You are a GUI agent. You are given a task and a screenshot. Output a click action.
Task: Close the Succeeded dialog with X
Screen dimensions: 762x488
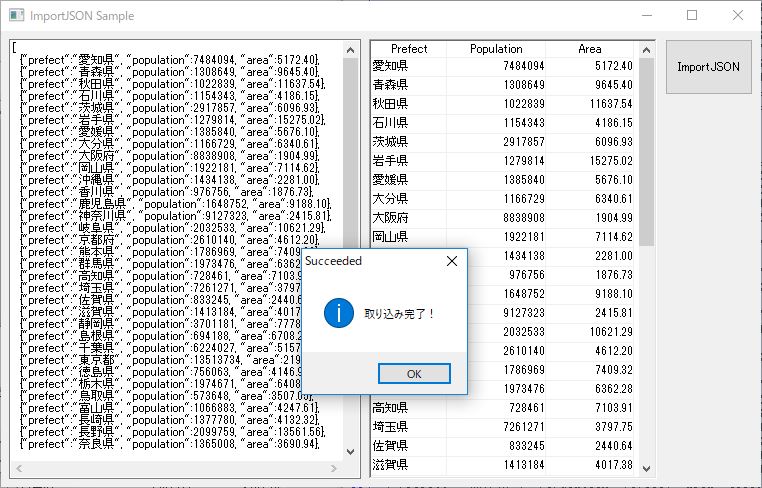pyautogui.click(x=451, y=261)
